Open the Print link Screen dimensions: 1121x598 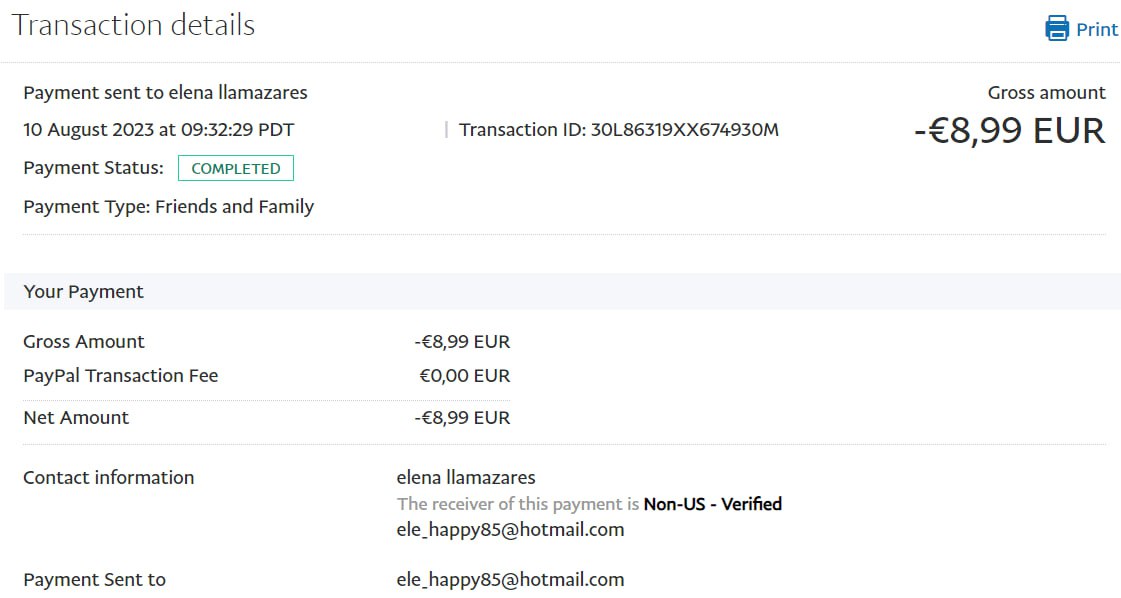pyautogui.click(x=1096, y=29)
